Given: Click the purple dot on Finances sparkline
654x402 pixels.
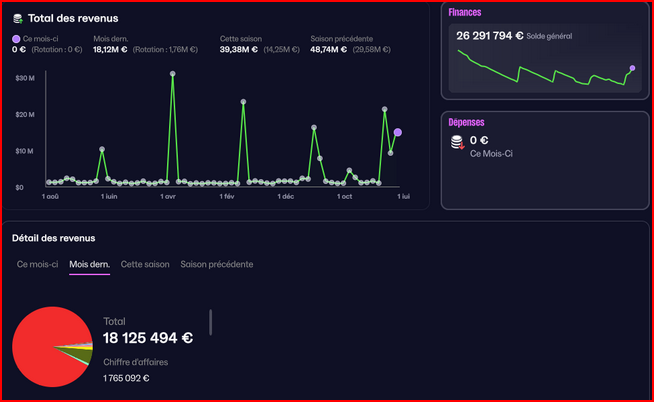Looking at the screenshot, I should tap(632, 68).
